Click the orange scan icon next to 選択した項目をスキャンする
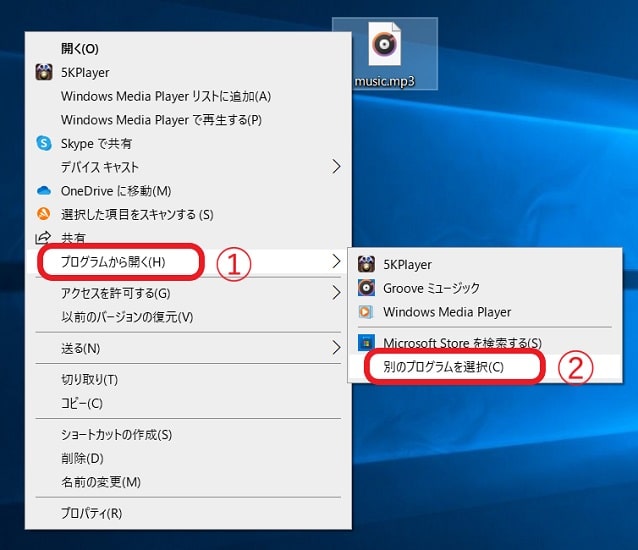Image resolution: width=638 pixels, height=550 pixels. click(44, 214)
